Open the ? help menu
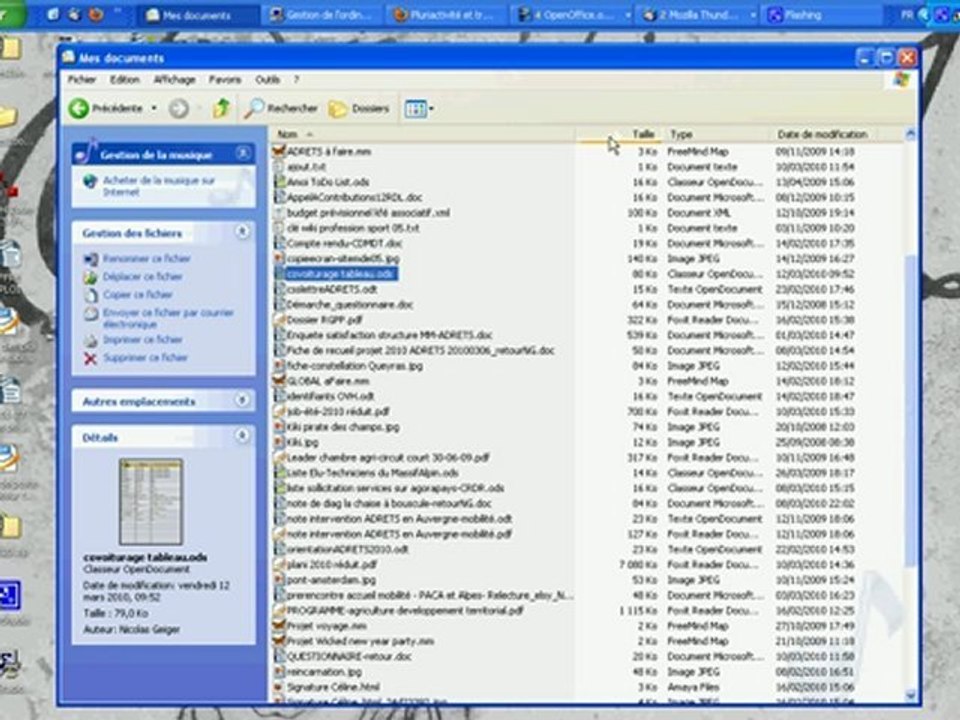Image resolution: width=960 pixels, height=720 pixels. click(x=296, y=80)
